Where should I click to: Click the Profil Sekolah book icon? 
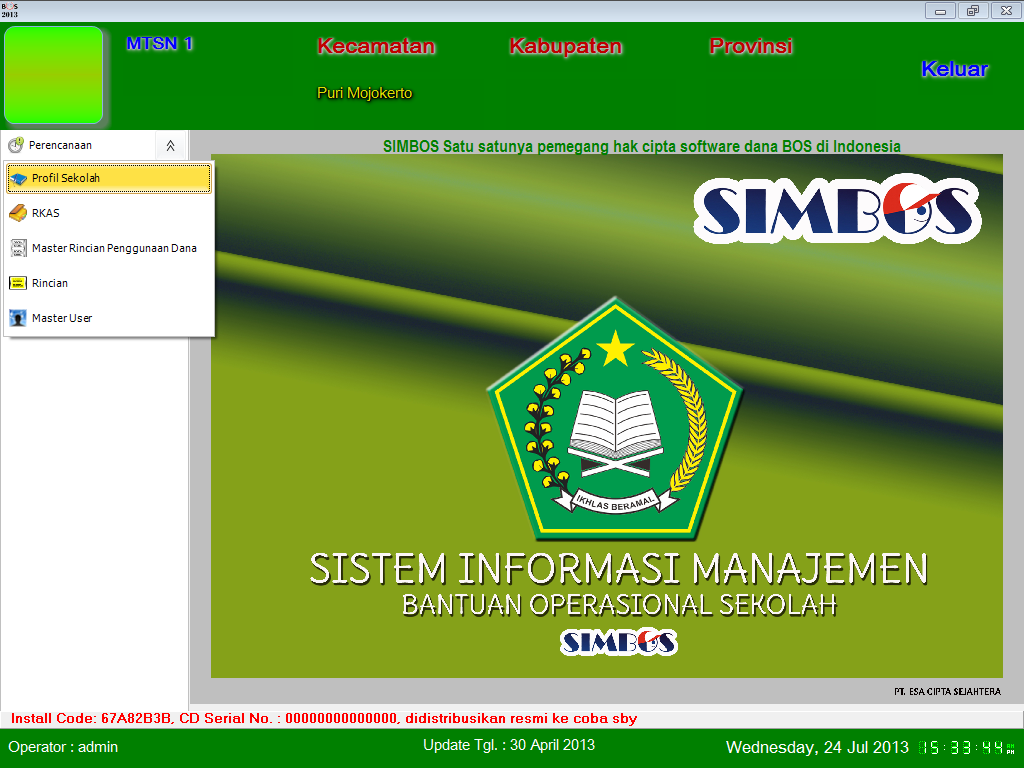(18, 178)
